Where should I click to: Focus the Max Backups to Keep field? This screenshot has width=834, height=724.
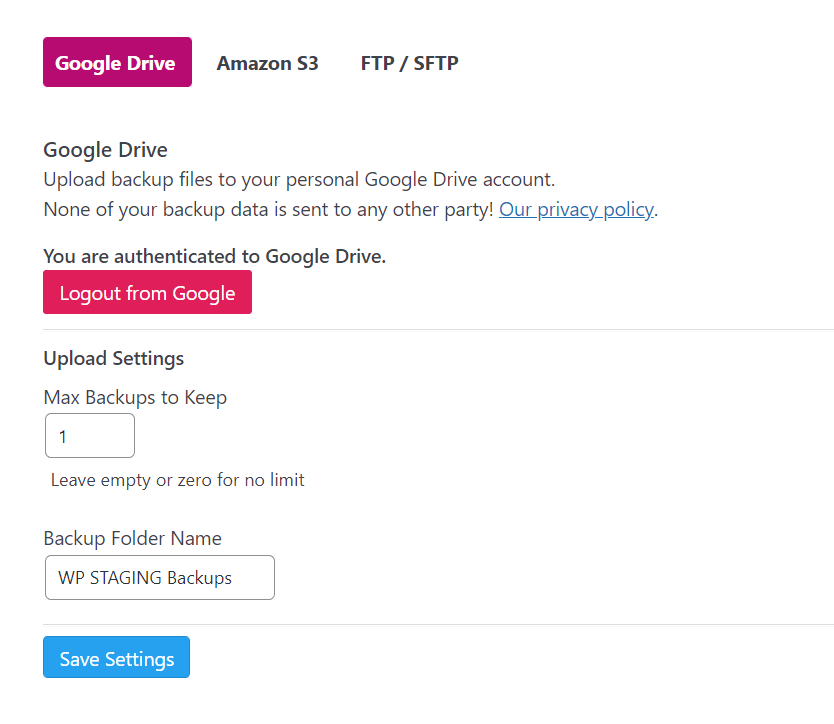tap(90, 436)
